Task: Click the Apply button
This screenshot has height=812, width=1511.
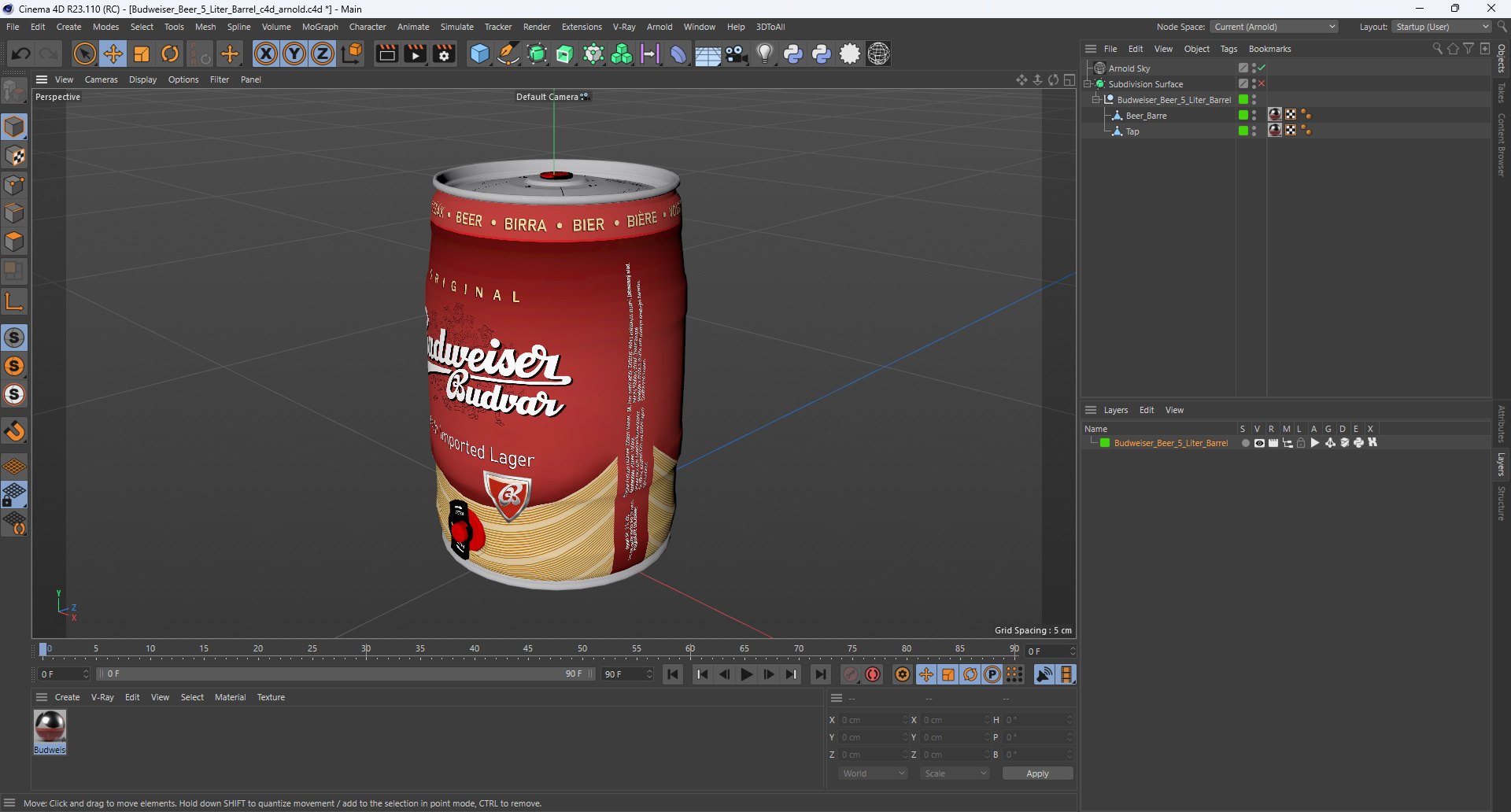Action: [1037, 773]
